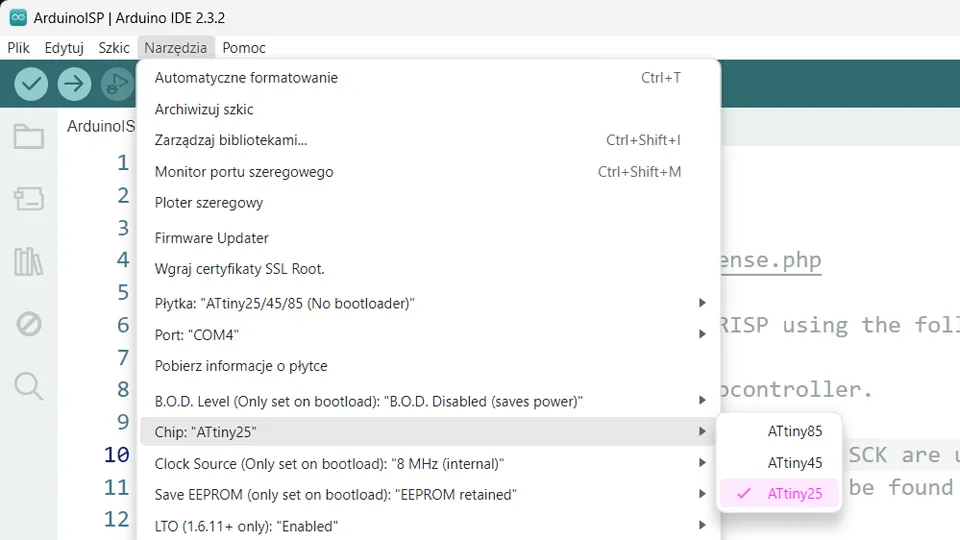The height and width of the screenshot is (540, 960).
Task: Click the Upload arrow icon
Action: [x=74, y=84]
